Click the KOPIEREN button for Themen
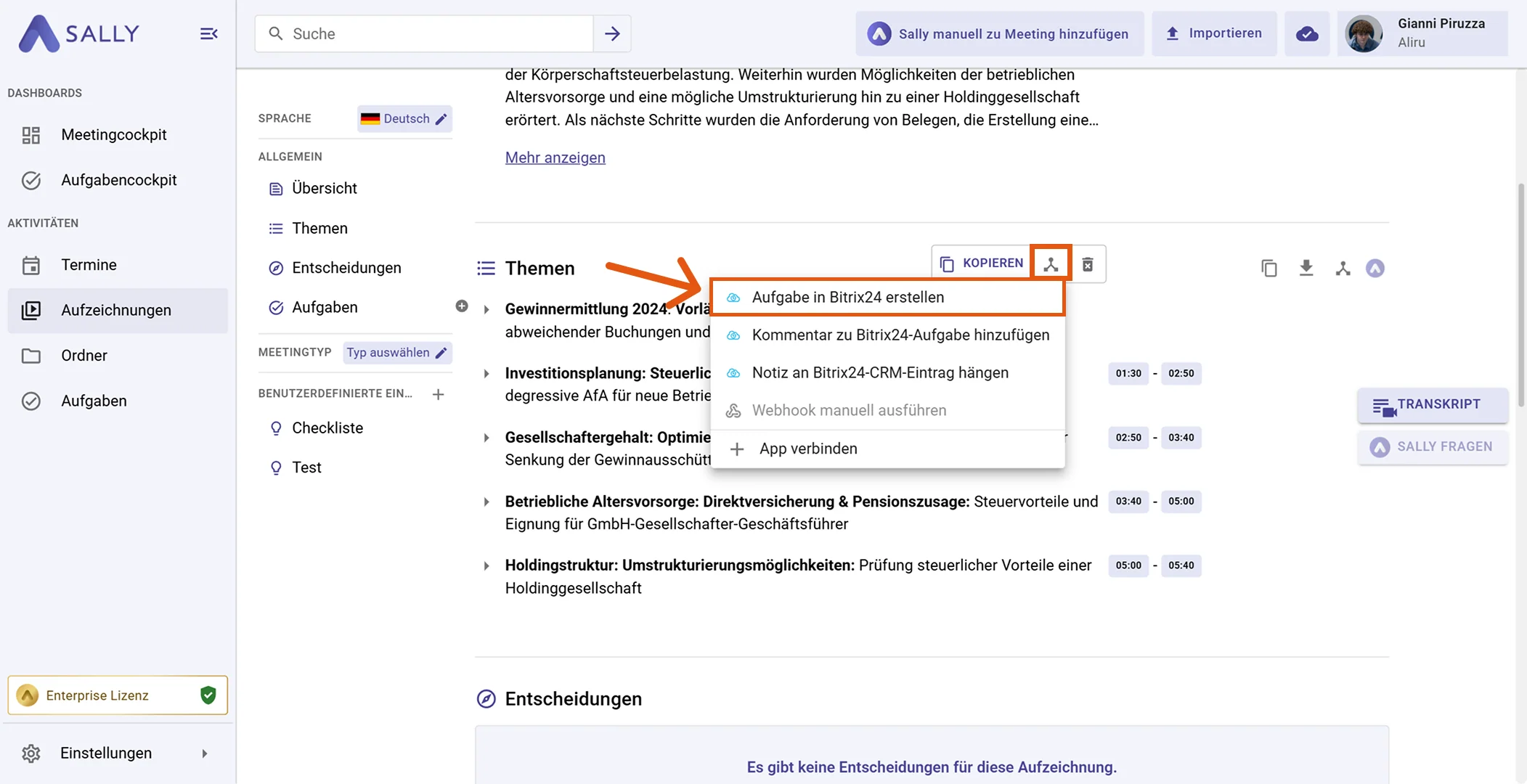This screenshot has height=784, width=1527. pyautogui.click(x=982, y=264)
